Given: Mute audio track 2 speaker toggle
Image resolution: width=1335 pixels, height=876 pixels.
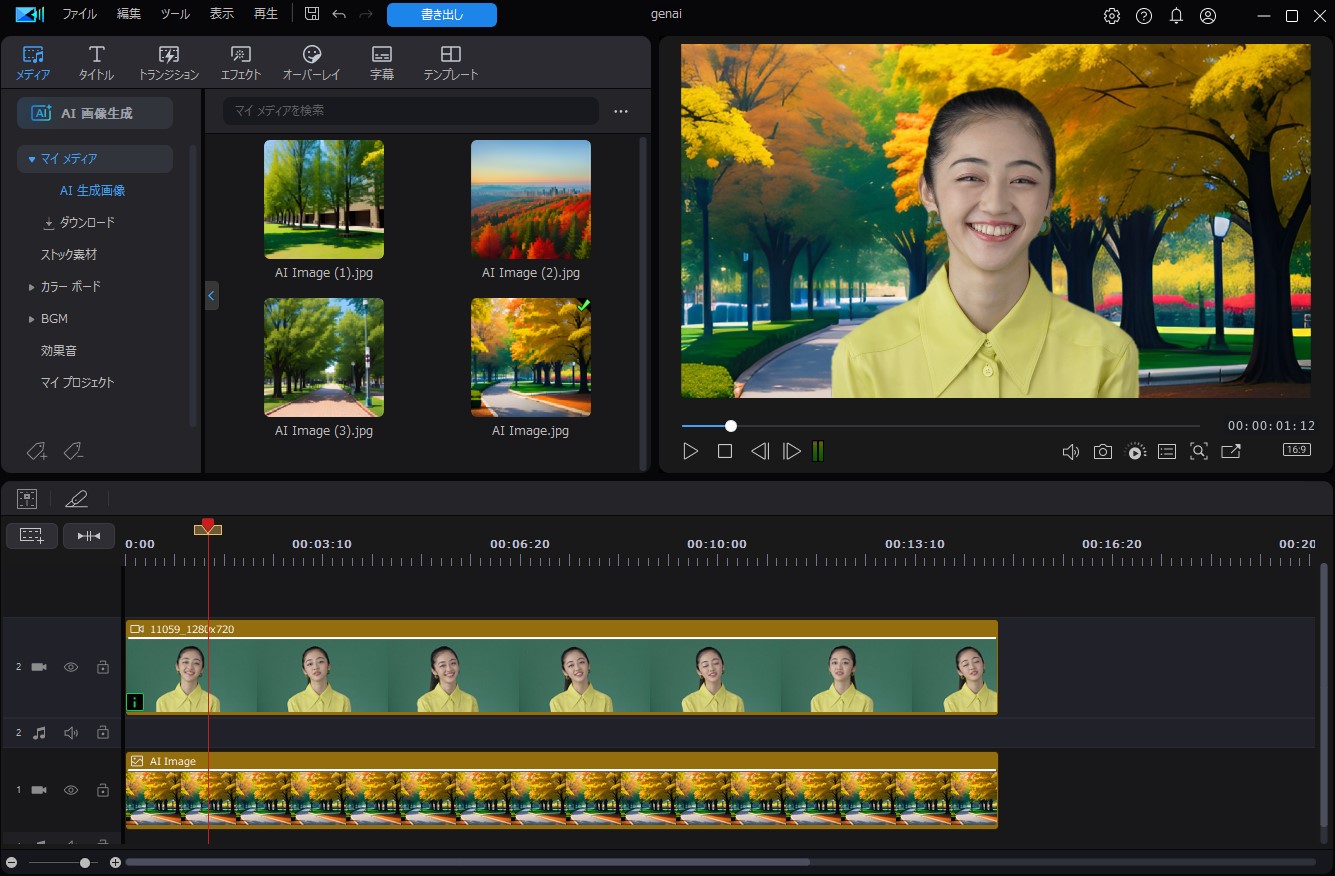Looking at the screenshot, I should [71, 733].
